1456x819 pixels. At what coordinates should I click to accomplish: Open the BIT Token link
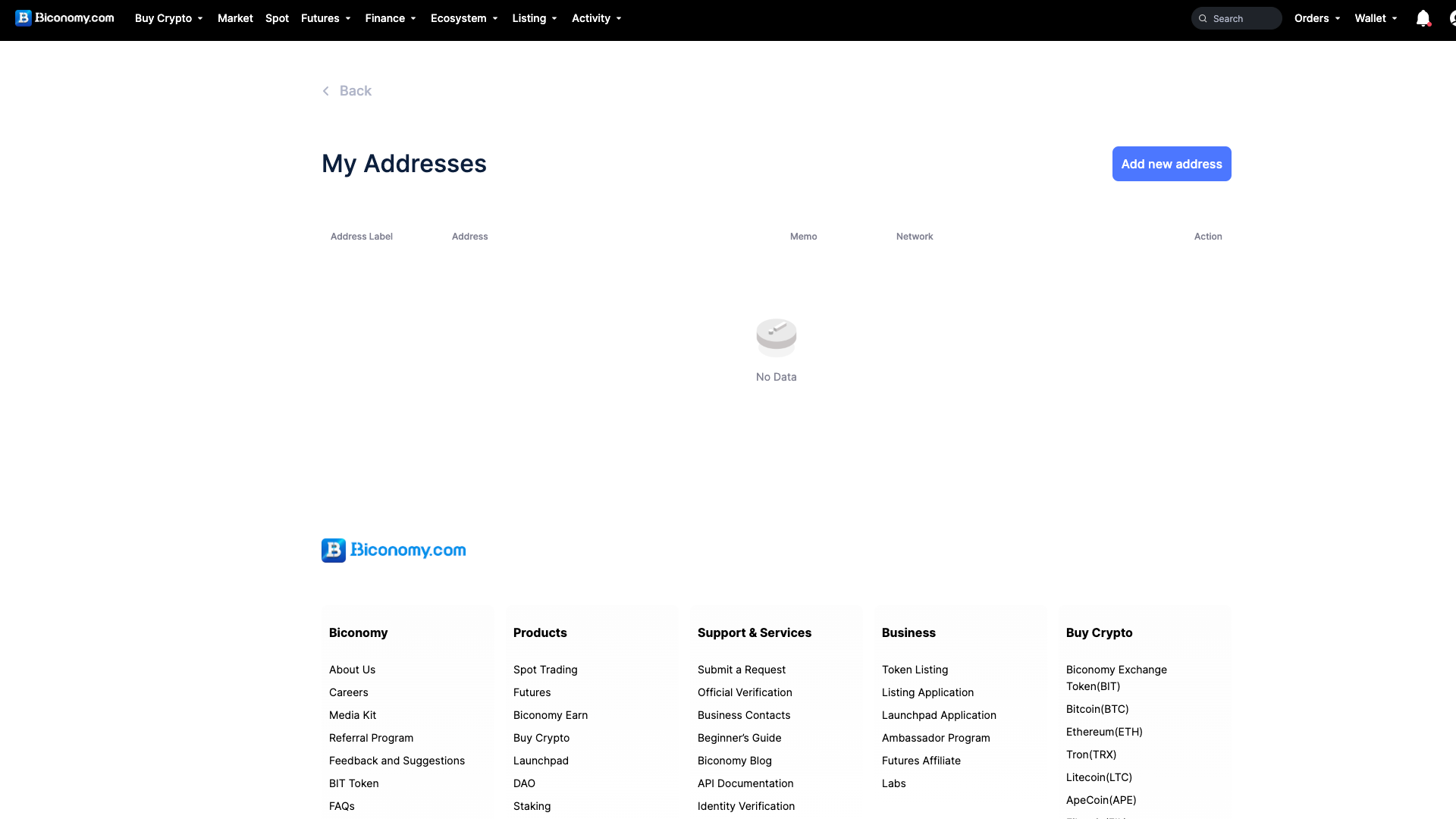pyautogui.click(x=354, y=783)
